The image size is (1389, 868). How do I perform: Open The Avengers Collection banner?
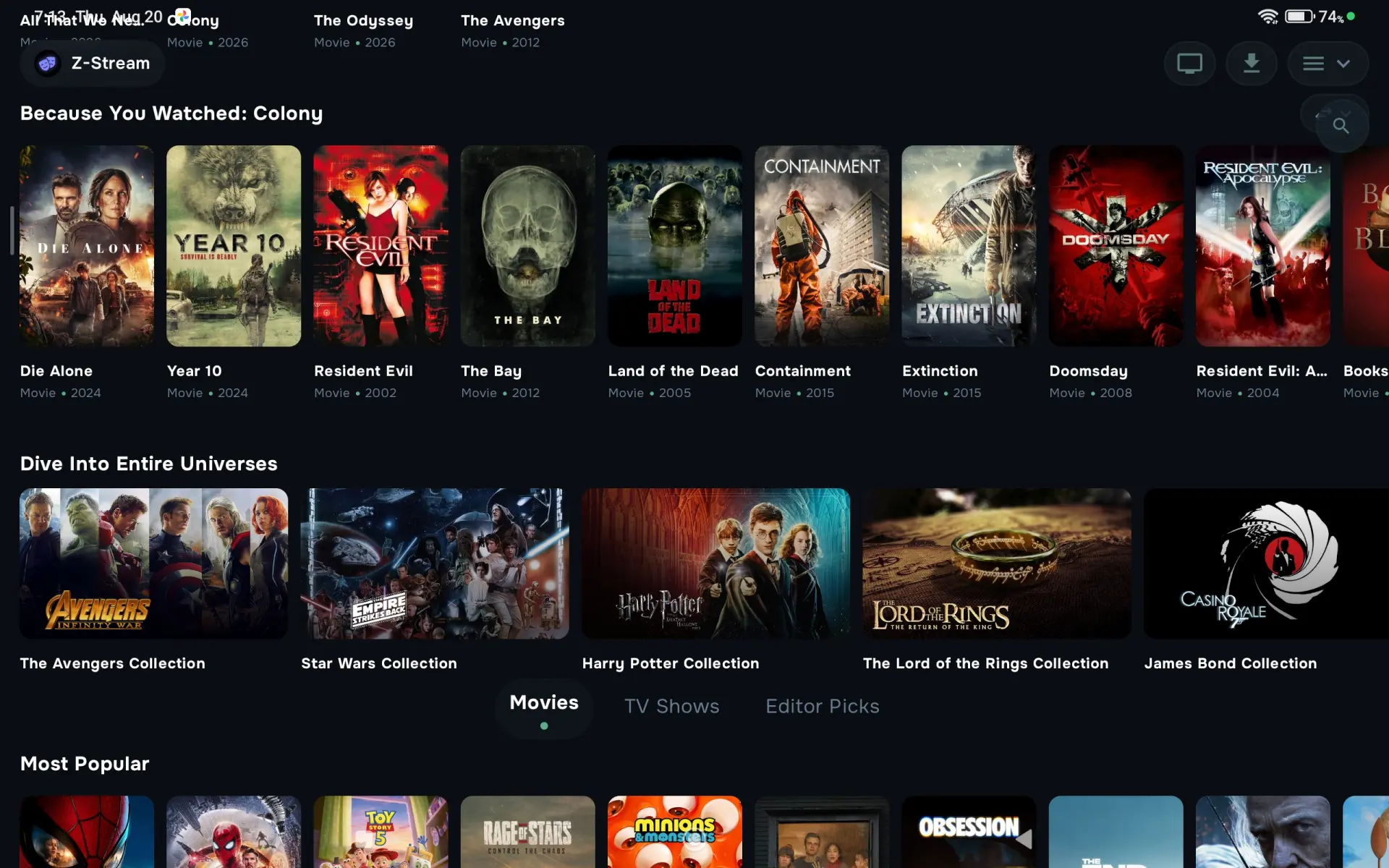[x=154, y=563]
